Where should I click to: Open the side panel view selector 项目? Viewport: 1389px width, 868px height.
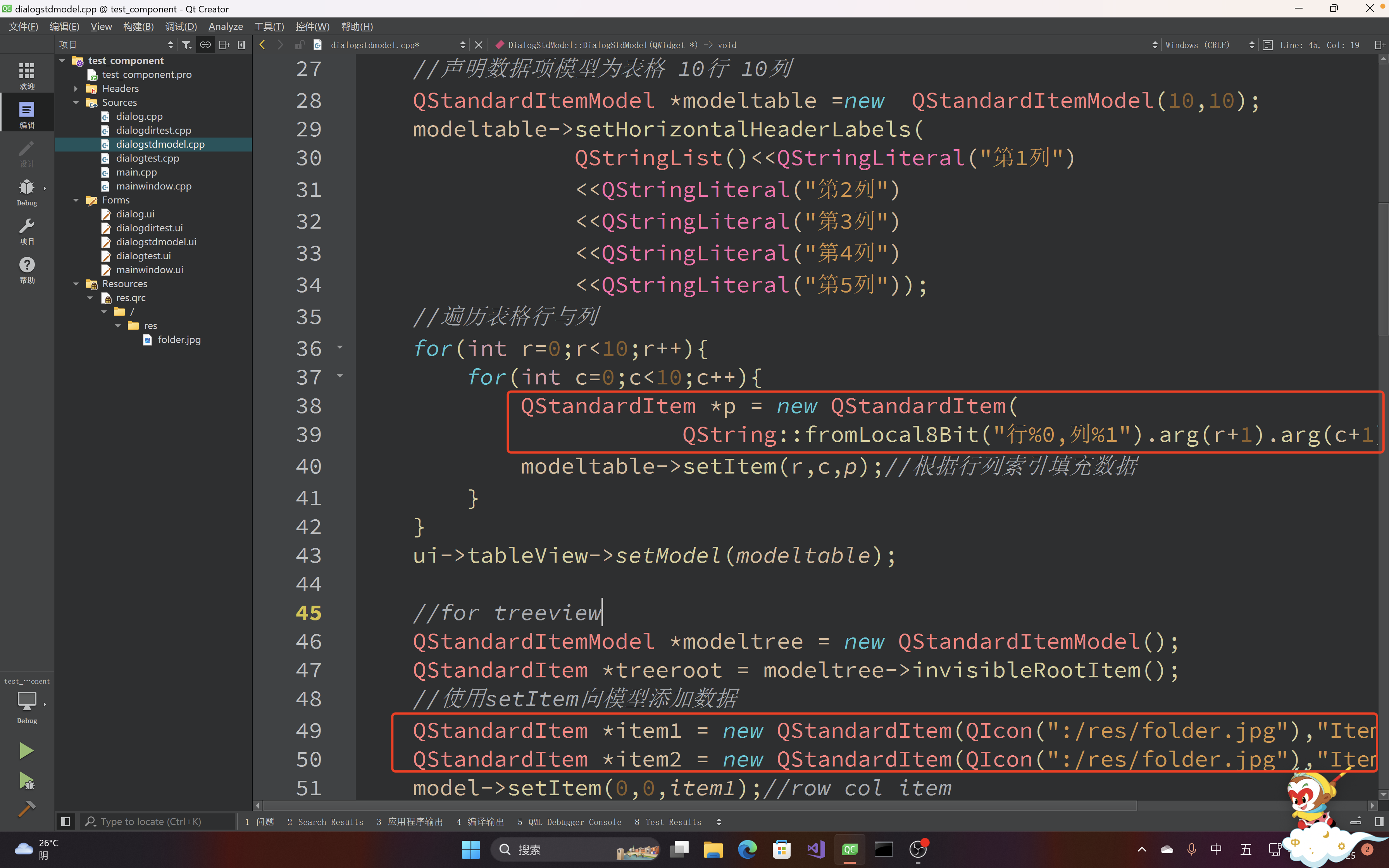pos(117,45)
